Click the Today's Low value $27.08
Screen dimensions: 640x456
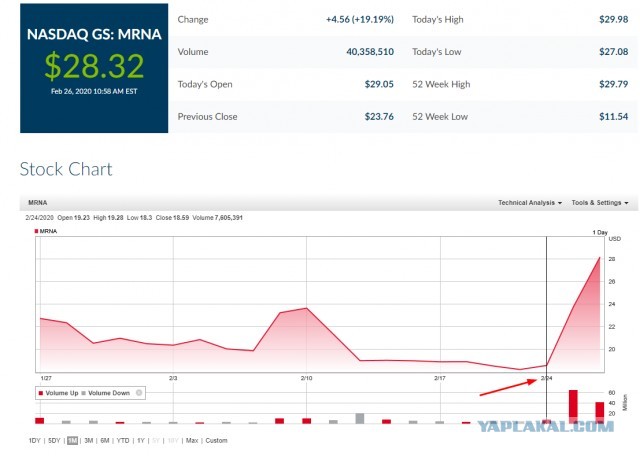coord(613,51)
